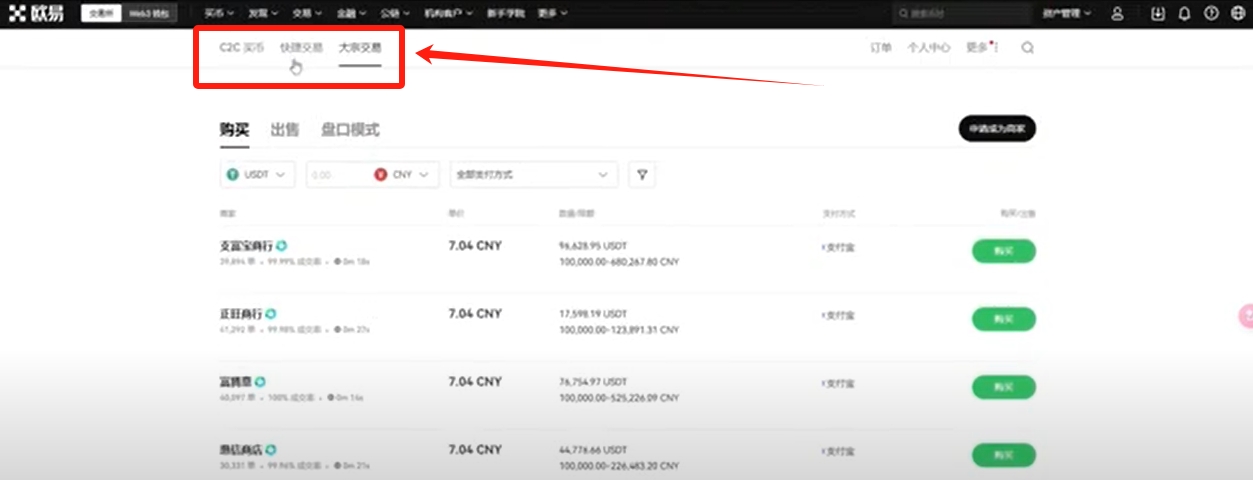Click the verified badge beside 富腾惠
The height and width of the screenshot is (480, 1253).
click(x=260, y=381)
